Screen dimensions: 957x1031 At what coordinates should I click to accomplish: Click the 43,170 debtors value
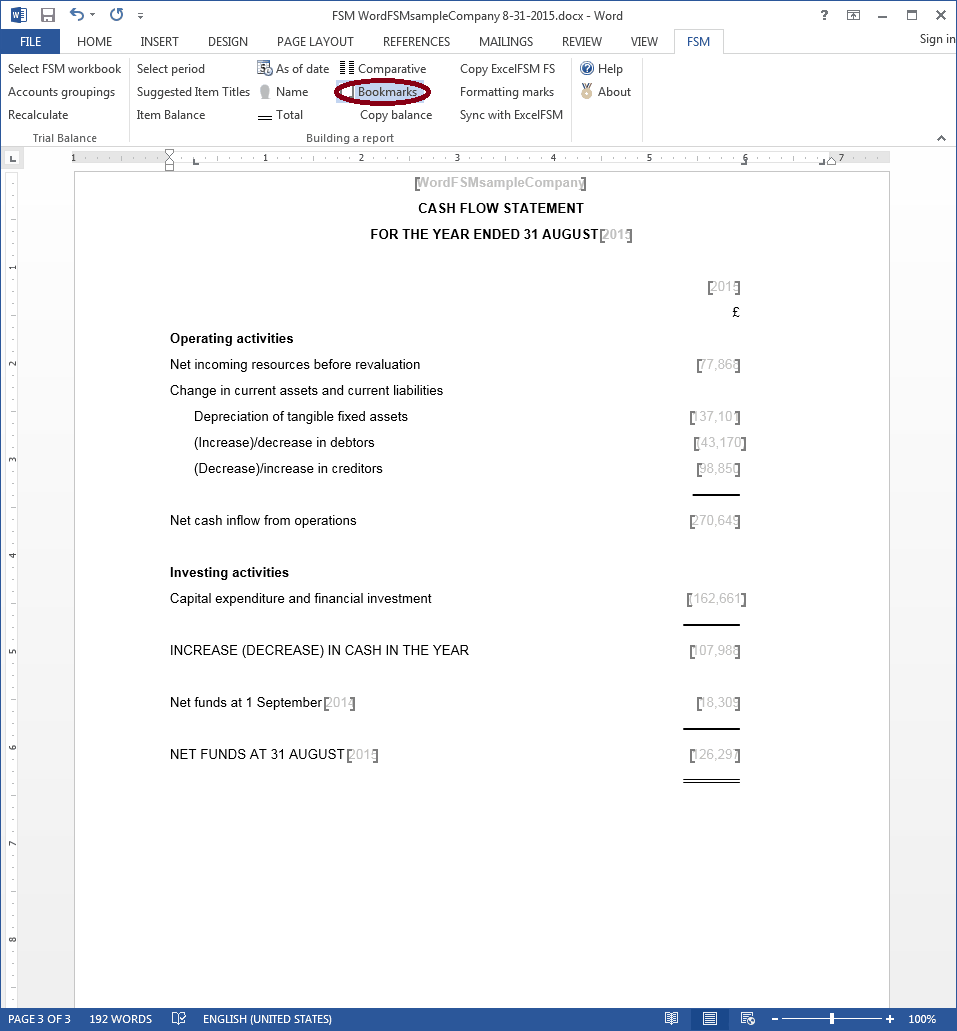tap(720, 443)
